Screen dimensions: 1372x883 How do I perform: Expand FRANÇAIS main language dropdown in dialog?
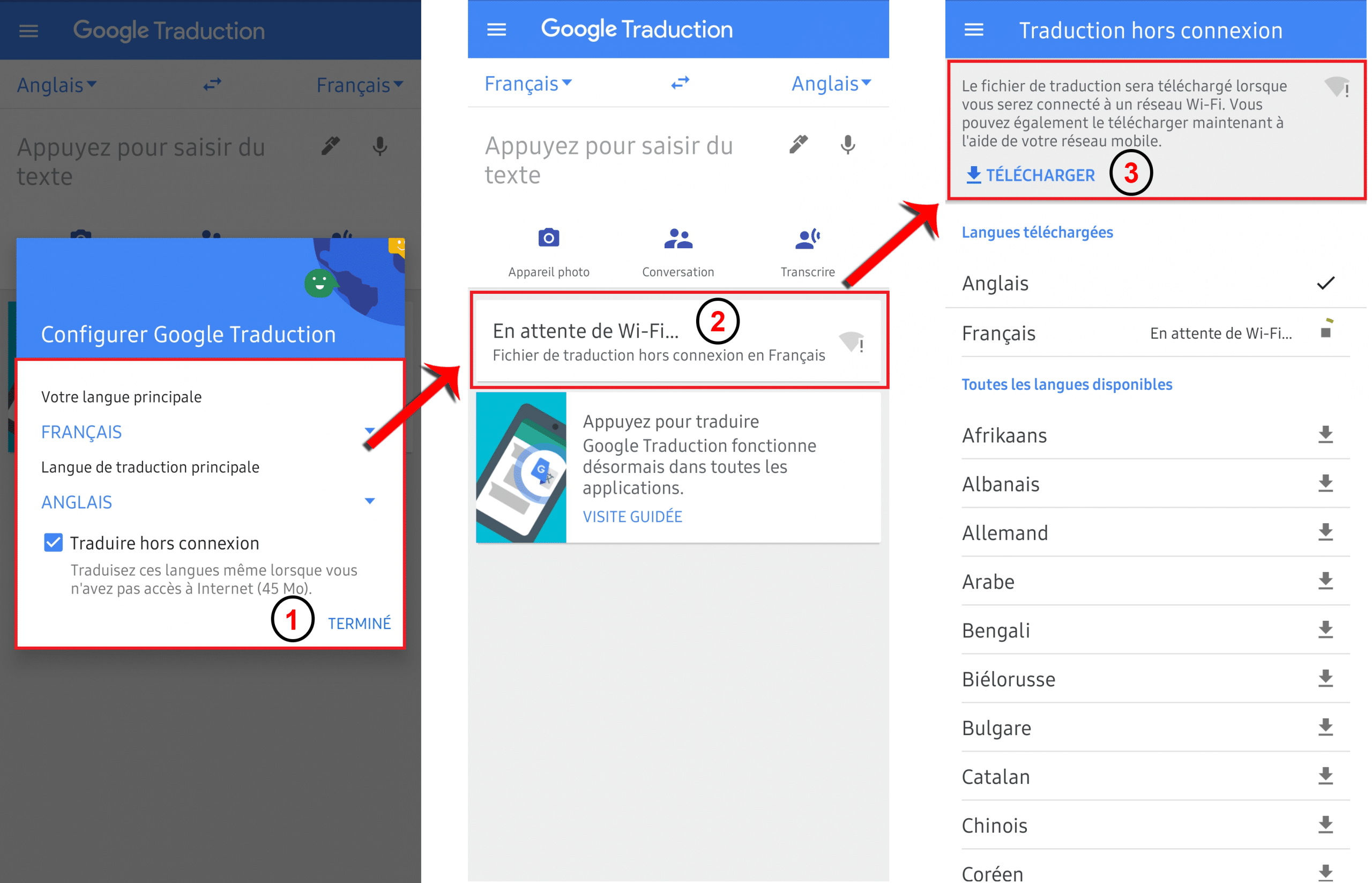[x=208, y=432]
